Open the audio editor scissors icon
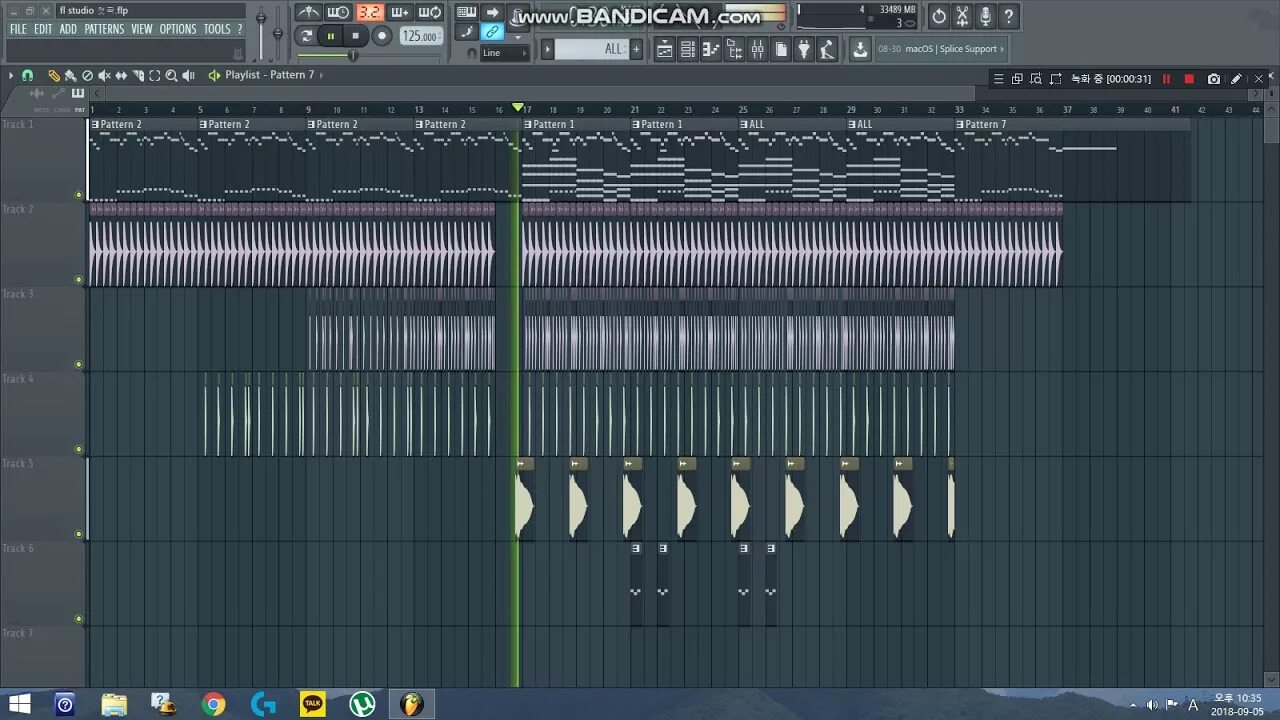Viewport: 1280px width, 720px height. point(962,16)
